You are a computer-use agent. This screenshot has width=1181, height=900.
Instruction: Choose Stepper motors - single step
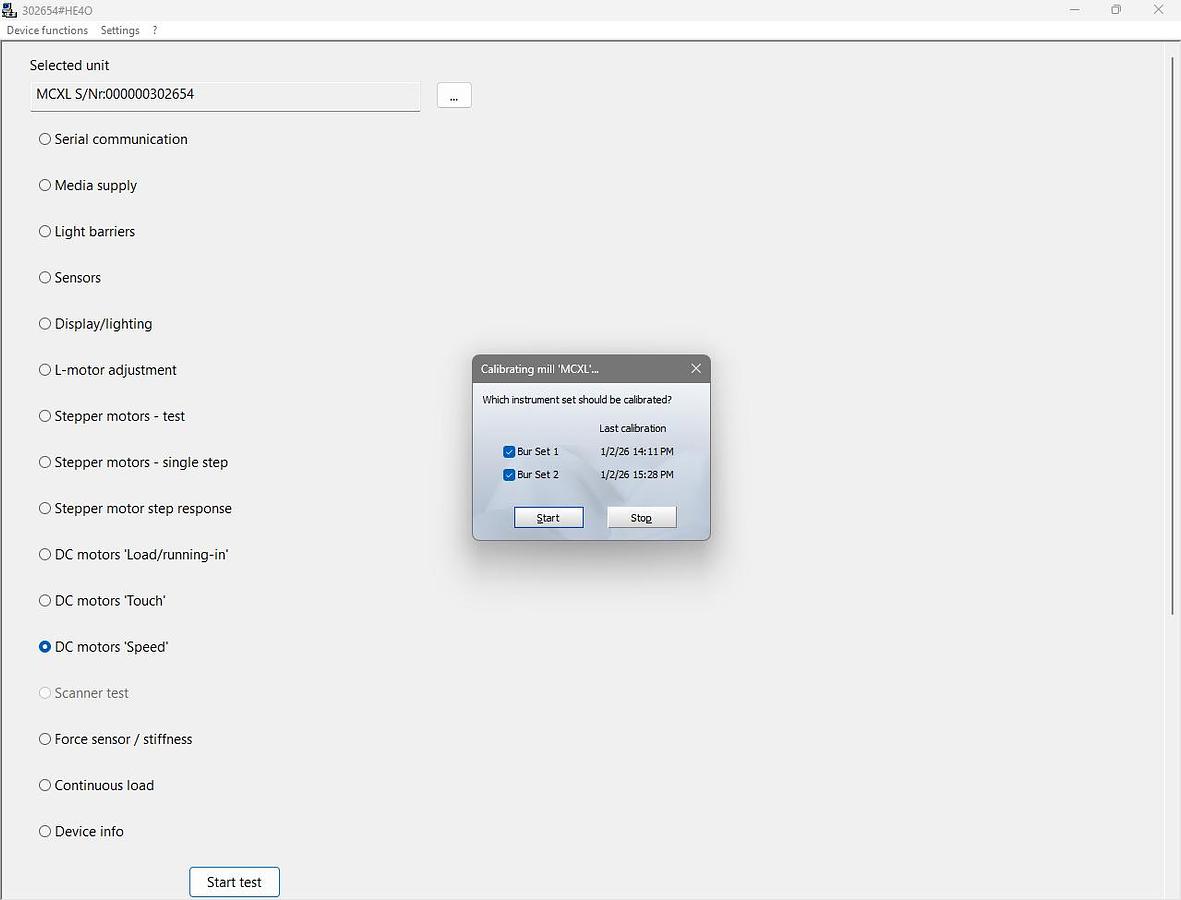coord(45,462)
